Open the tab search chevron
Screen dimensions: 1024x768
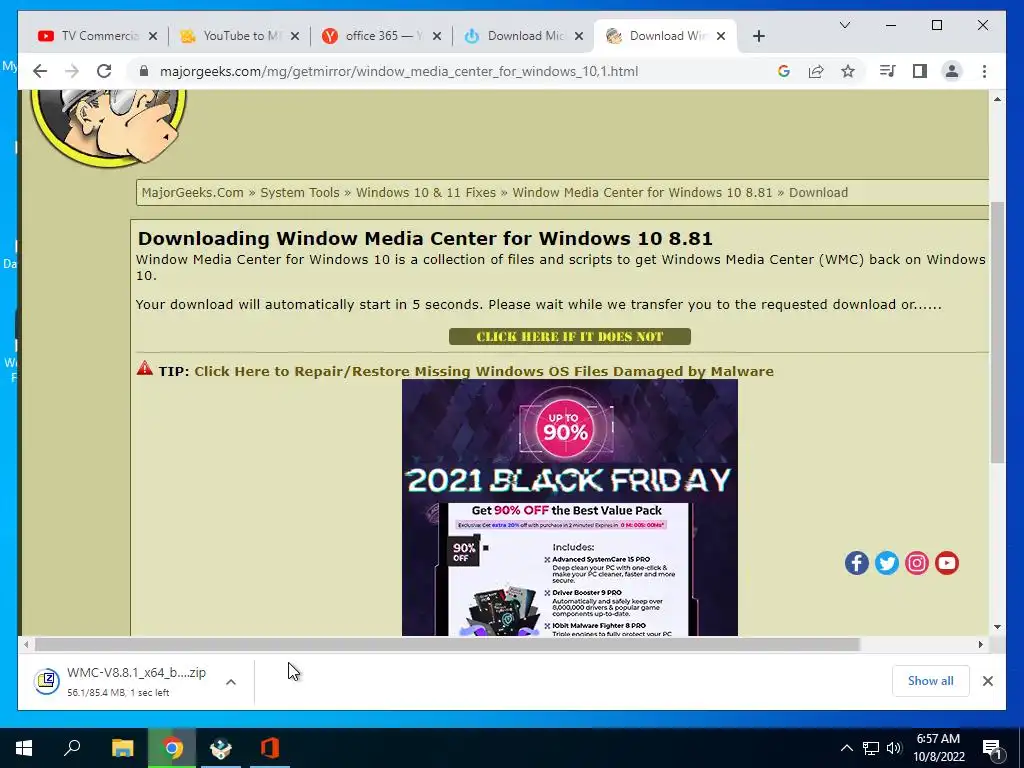coord(844,25)
